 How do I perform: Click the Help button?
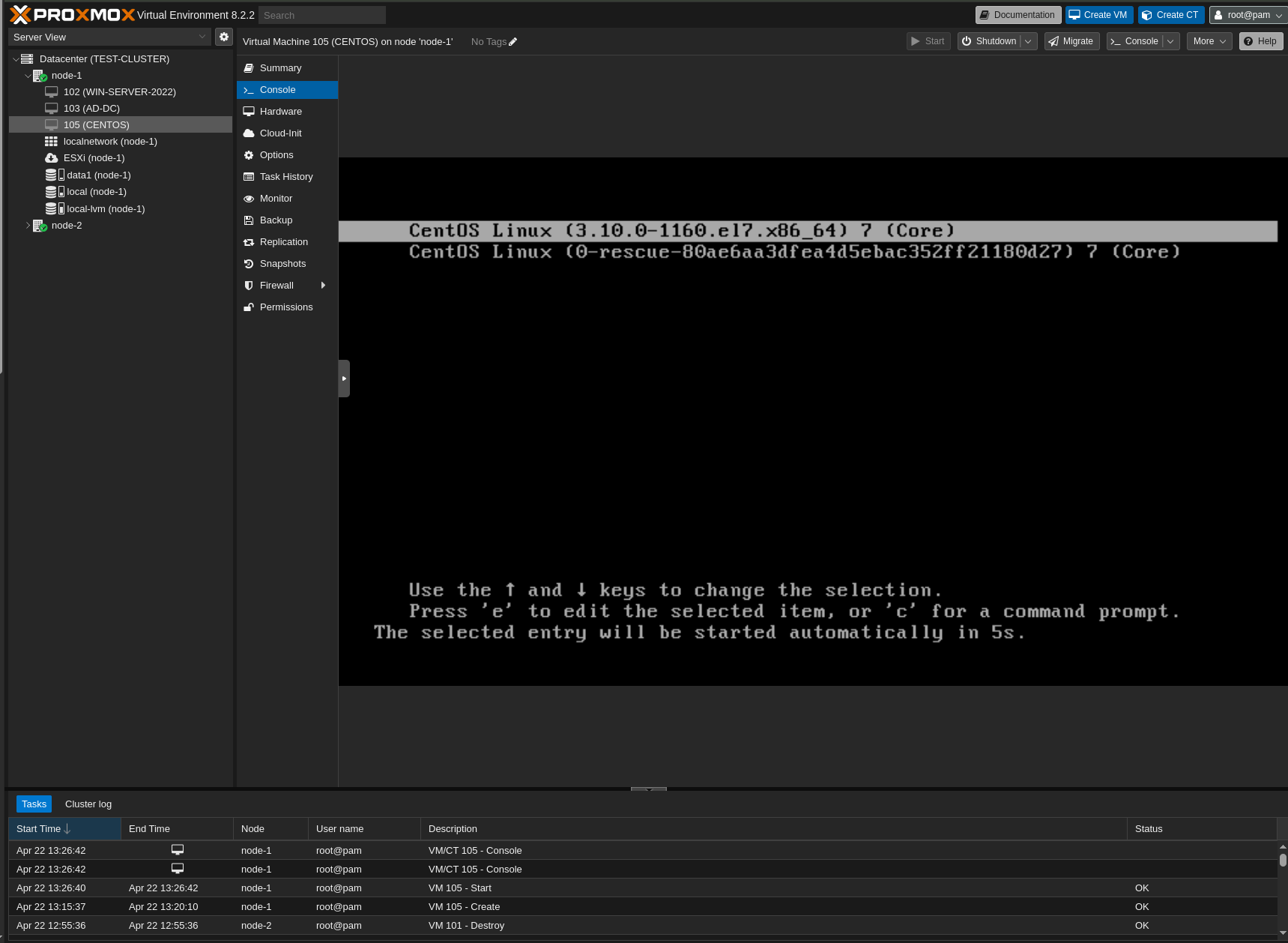1260,41
